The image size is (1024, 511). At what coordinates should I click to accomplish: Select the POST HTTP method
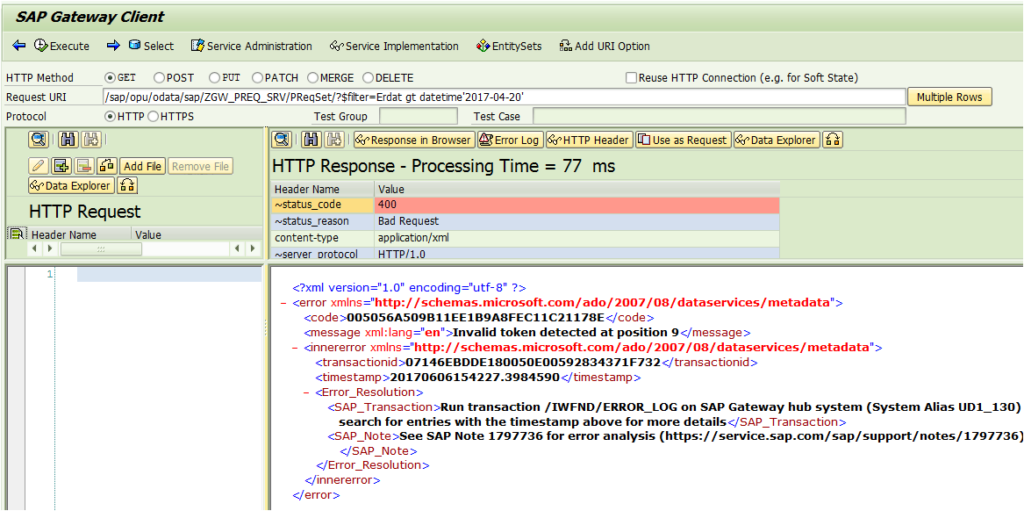pos(159,78)
